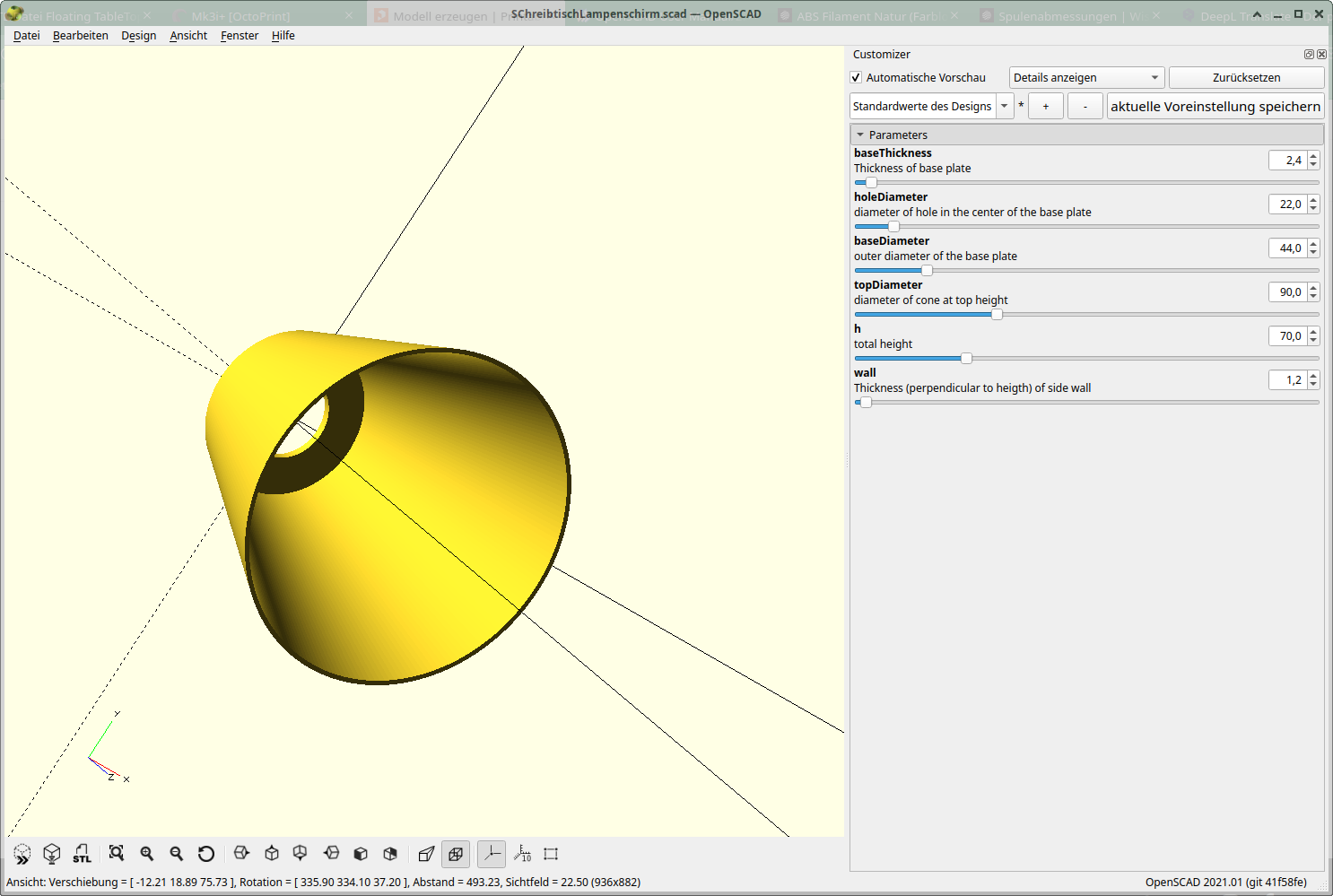Zoom in on the 3D view

point(147,854)
